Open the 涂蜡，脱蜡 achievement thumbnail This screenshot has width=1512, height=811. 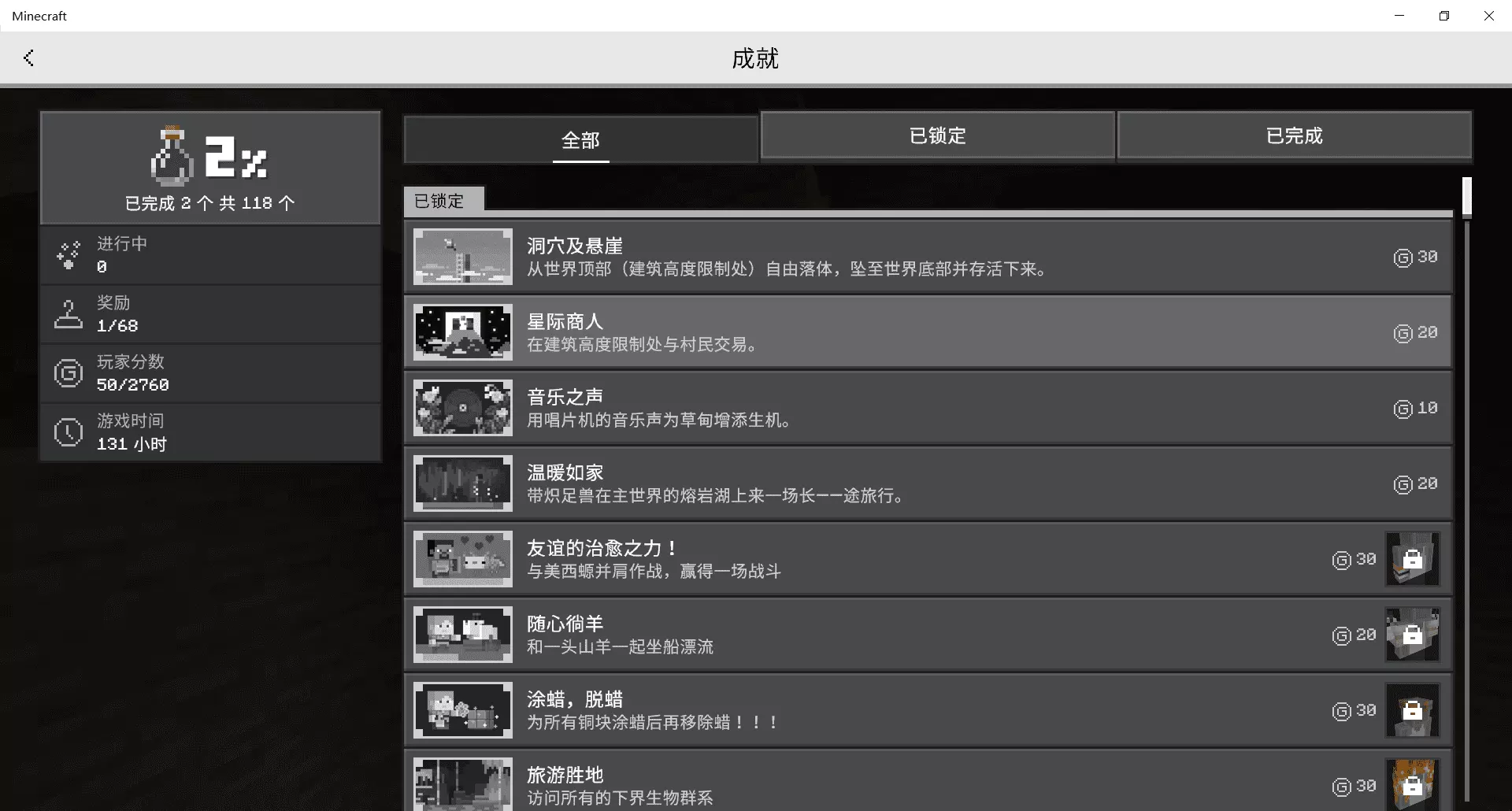pyautogui.click(x=463, y=710)
